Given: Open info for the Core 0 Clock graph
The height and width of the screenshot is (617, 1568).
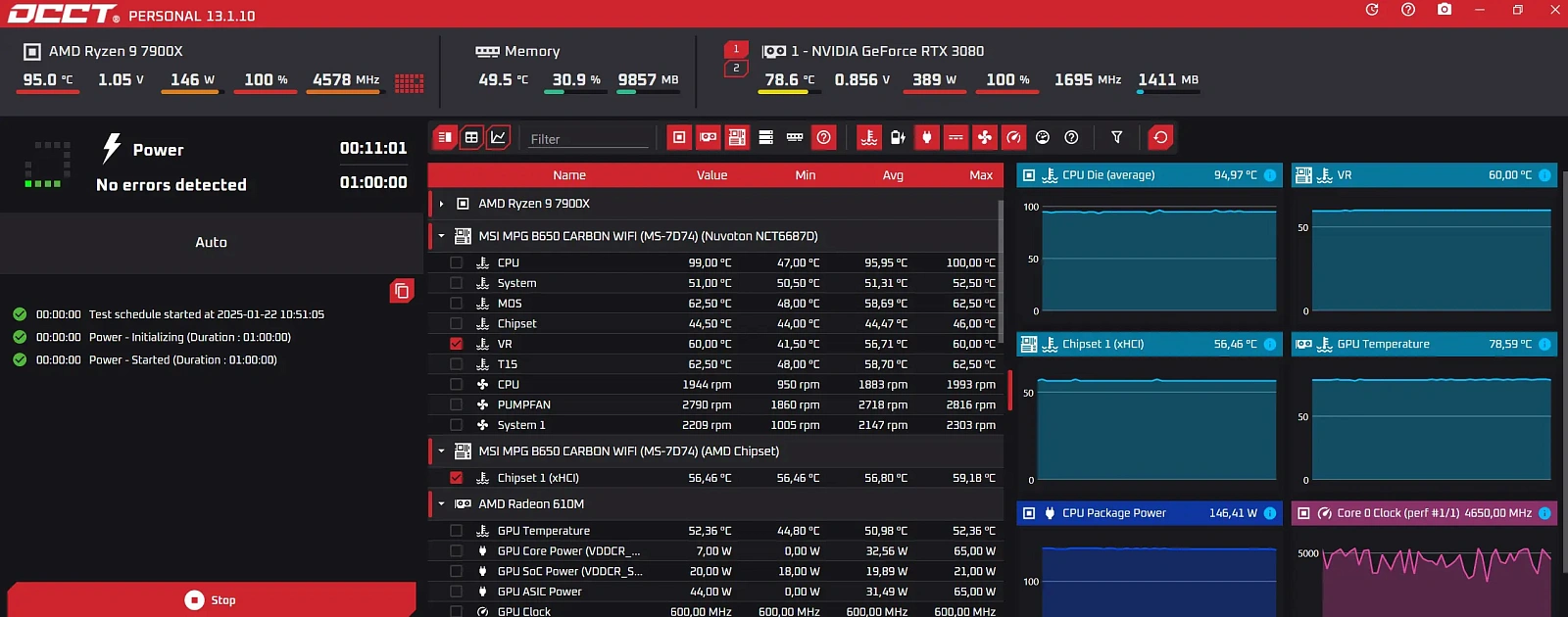Looking at the screenshot, I should (1544, 513).
